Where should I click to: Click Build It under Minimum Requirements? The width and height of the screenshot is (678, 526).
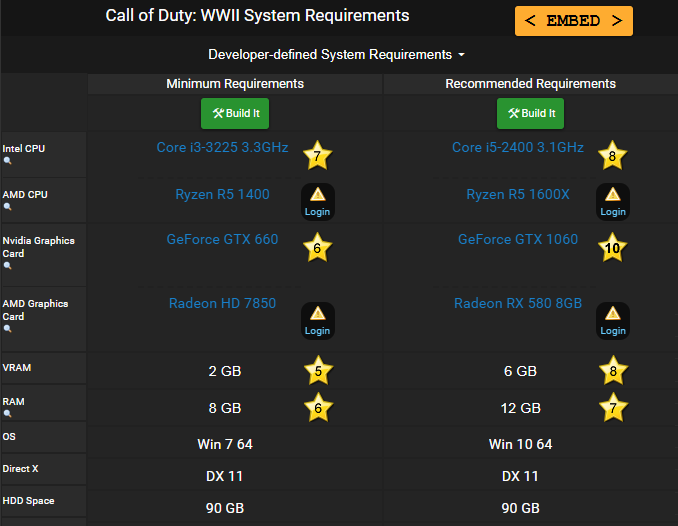(235, 113)
